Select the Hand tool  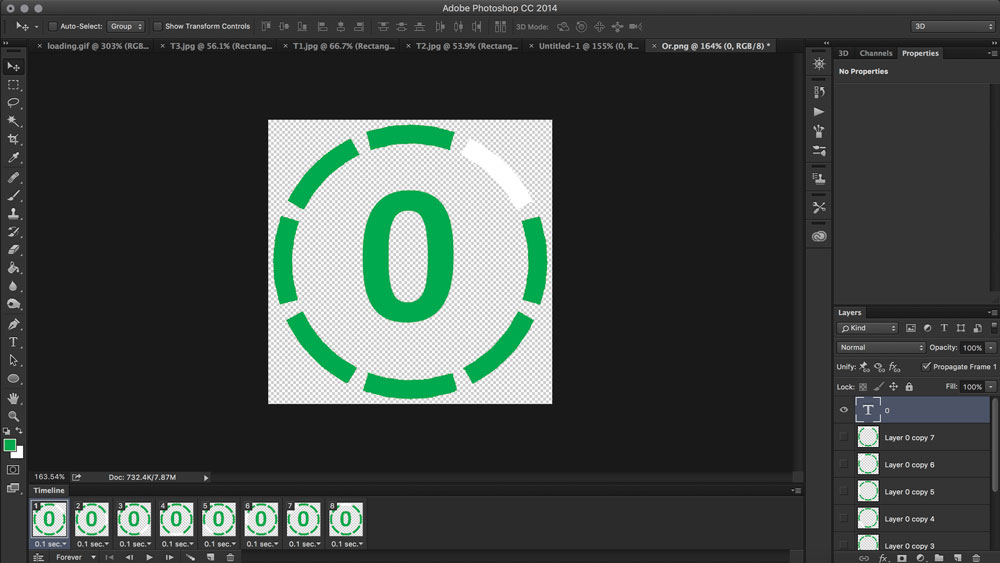click(14, 398)
